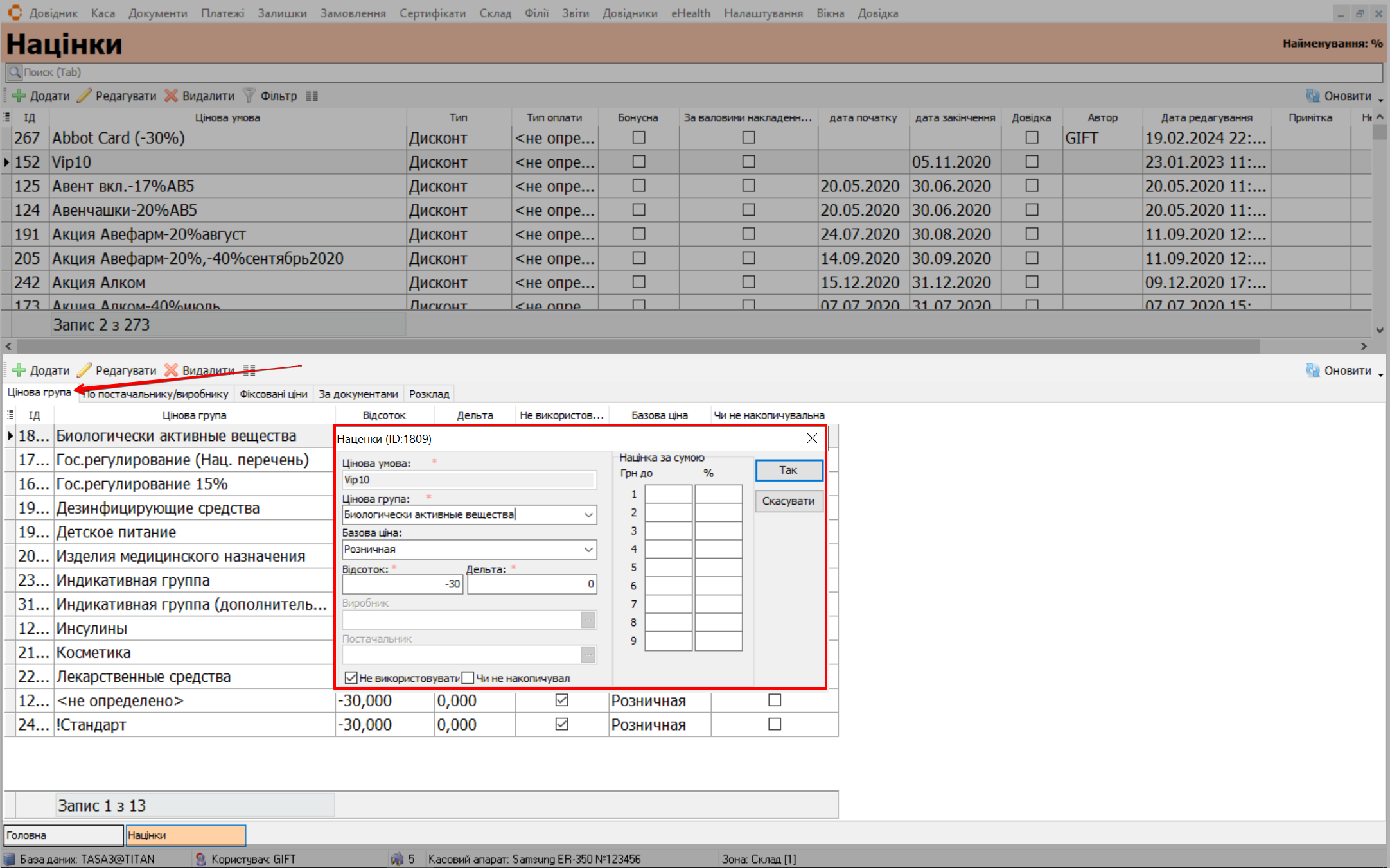The height and width of the screenshot is (868, 1390).
Task: Click the Оновити refresh icon in top toolbar
Action: tap(1313, 96)
